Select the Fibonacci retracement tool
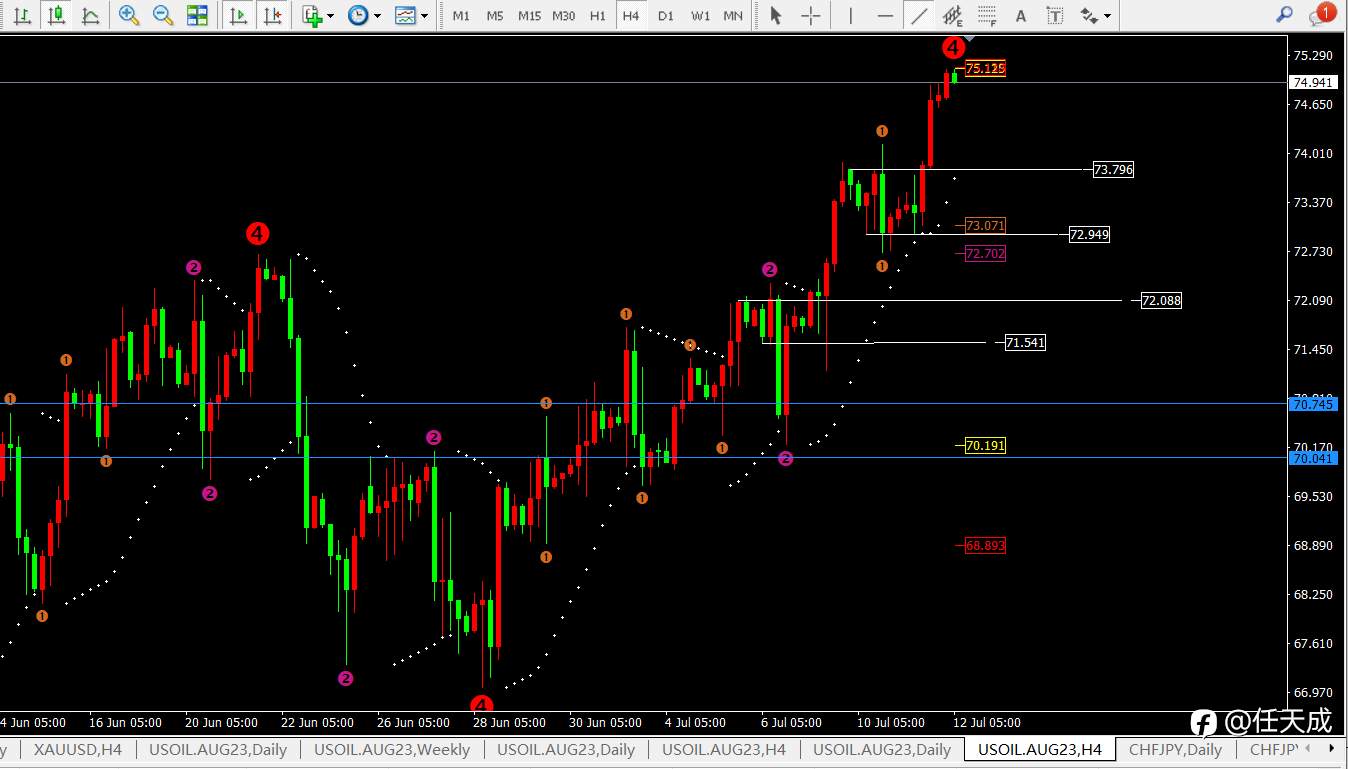Image resolution: width=1348 pixels, height=769 pixels. pos(988,15)
